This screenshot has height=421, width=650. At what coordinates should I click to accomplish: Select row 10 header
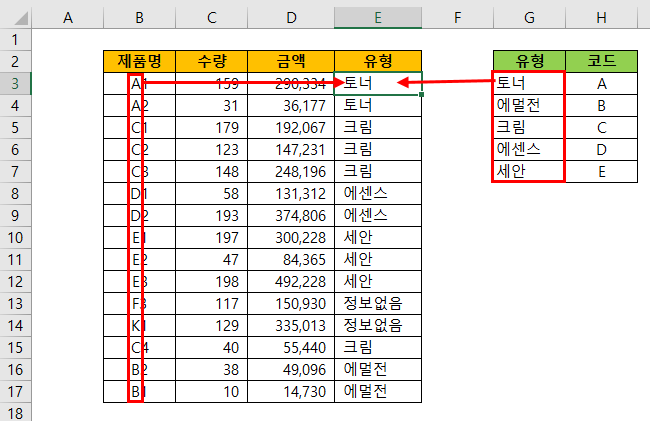pos(15,238)
